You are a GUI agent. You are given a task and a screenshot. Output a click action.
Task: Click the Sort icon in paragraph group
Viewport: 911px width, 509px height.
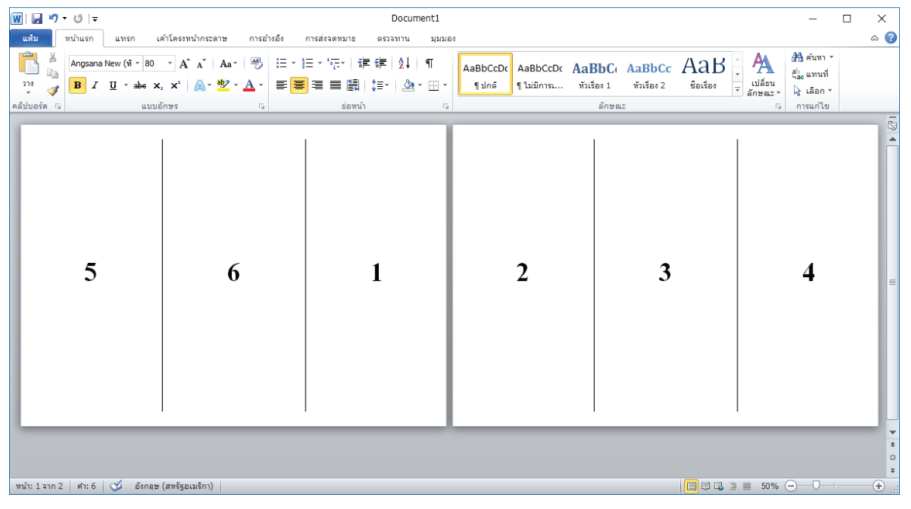coord(404,63)
